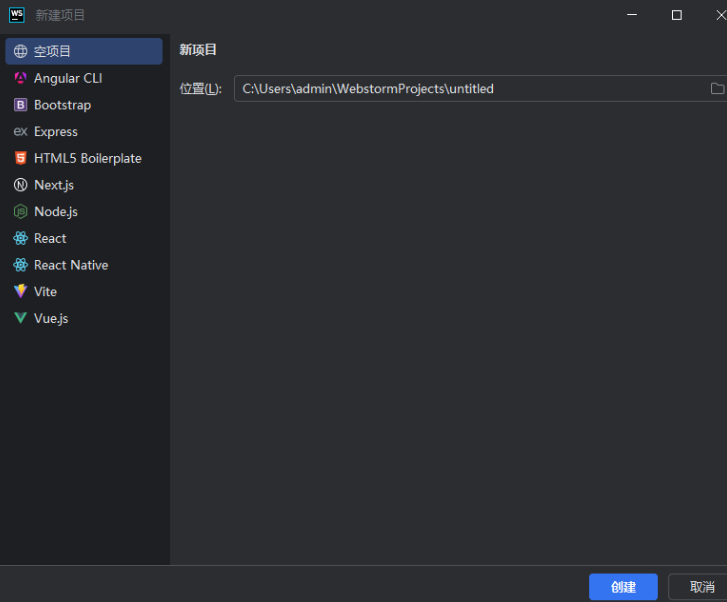Pick the Bootstrap project template

(84, 105)
